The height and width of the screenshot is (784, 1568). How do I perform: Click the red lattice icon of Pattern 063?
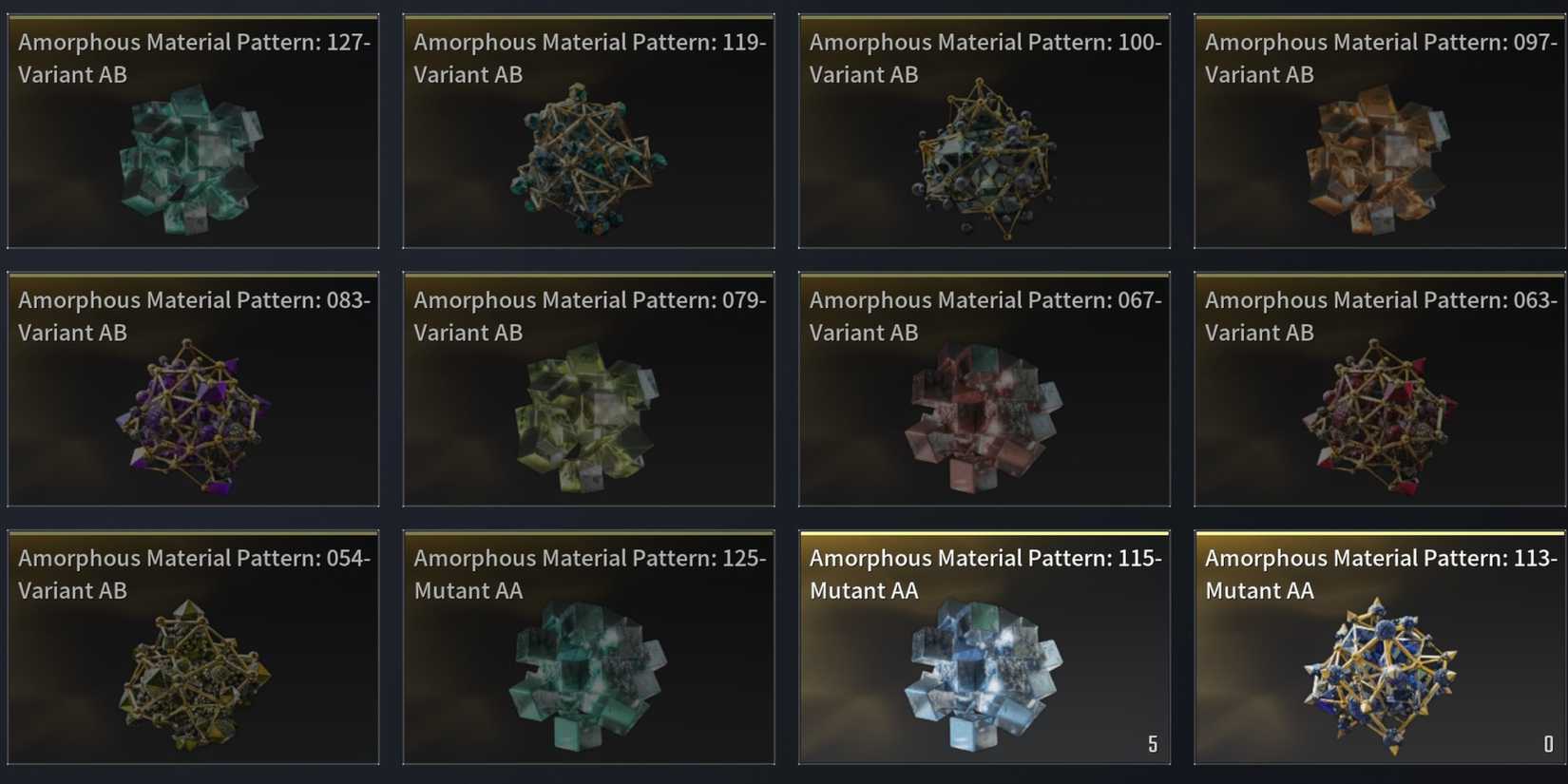[x=1379, y=418]
